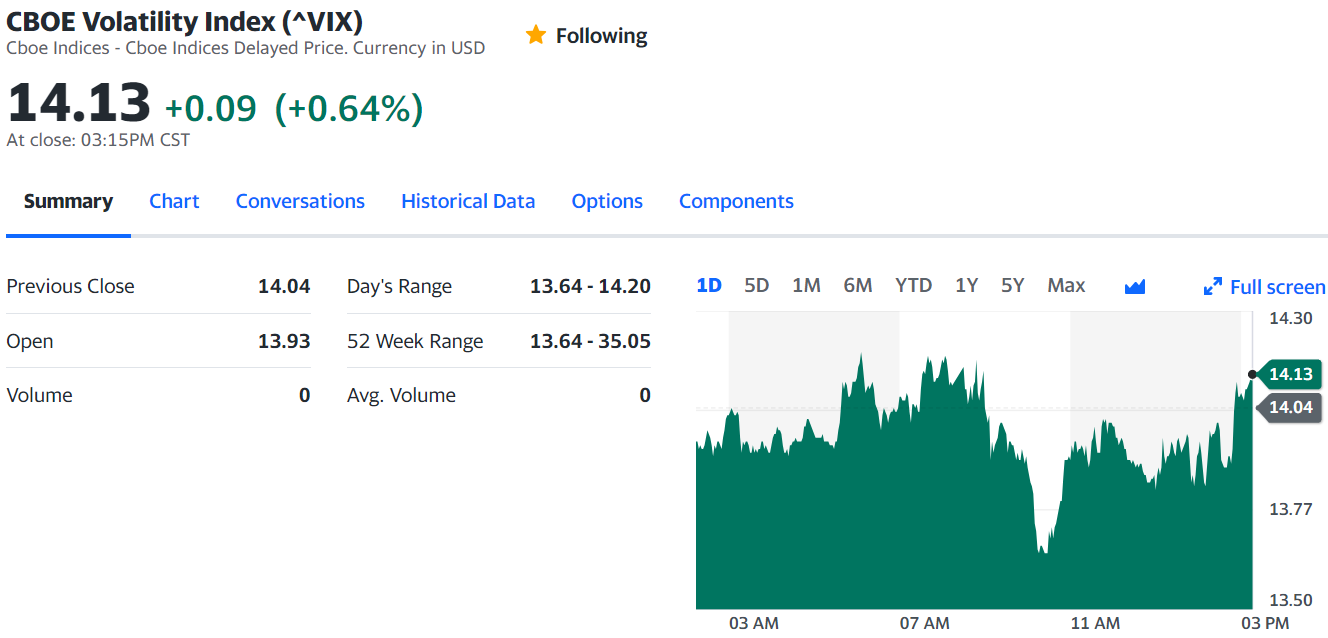Viewport: 1328px width, 638px height.
Task: Click the 07 AM time axis label
Action: click(x=924, y=623)
